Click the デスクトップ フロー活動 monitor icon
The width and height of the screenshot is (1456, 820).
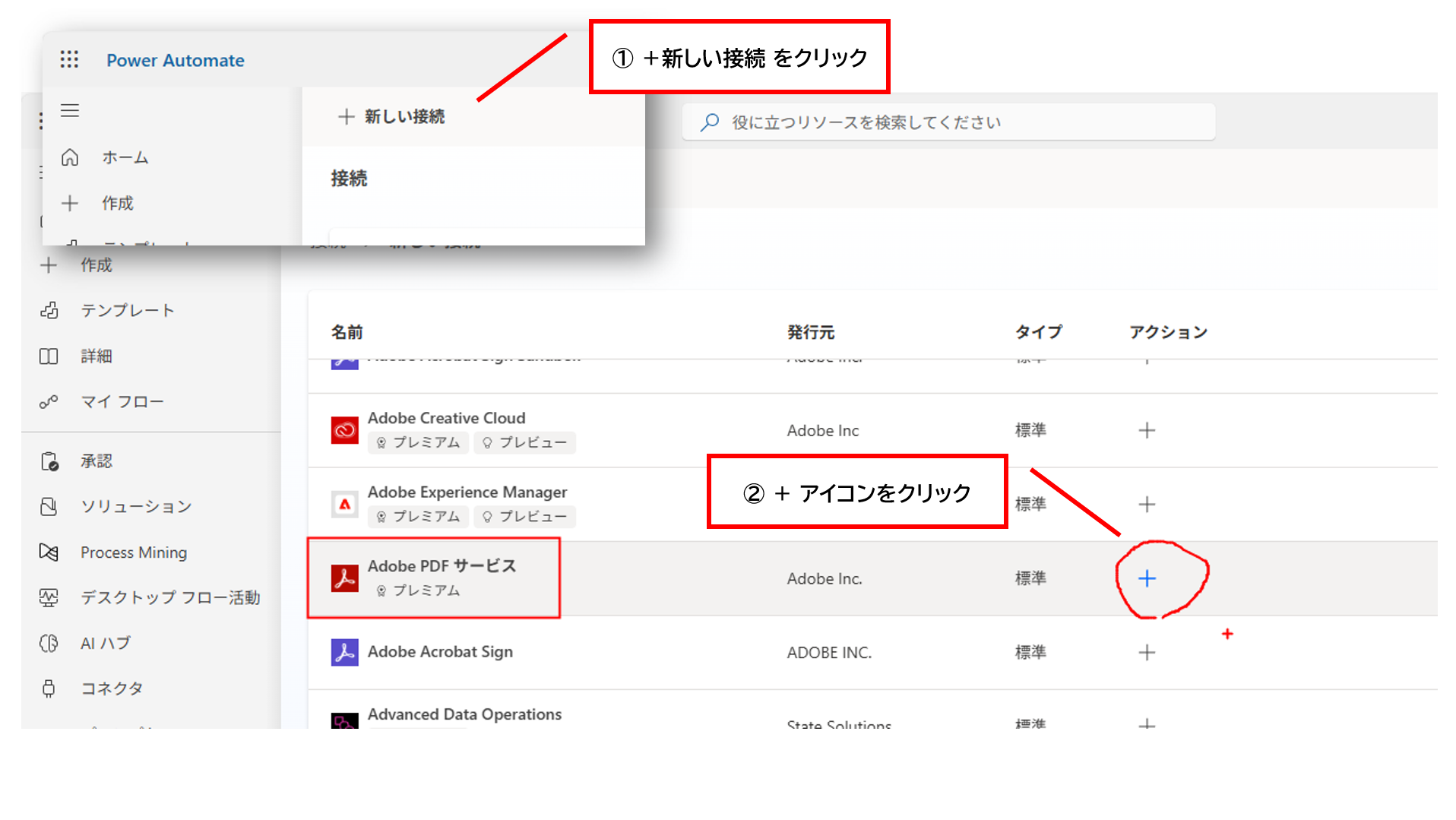click(x=49, y=597)
